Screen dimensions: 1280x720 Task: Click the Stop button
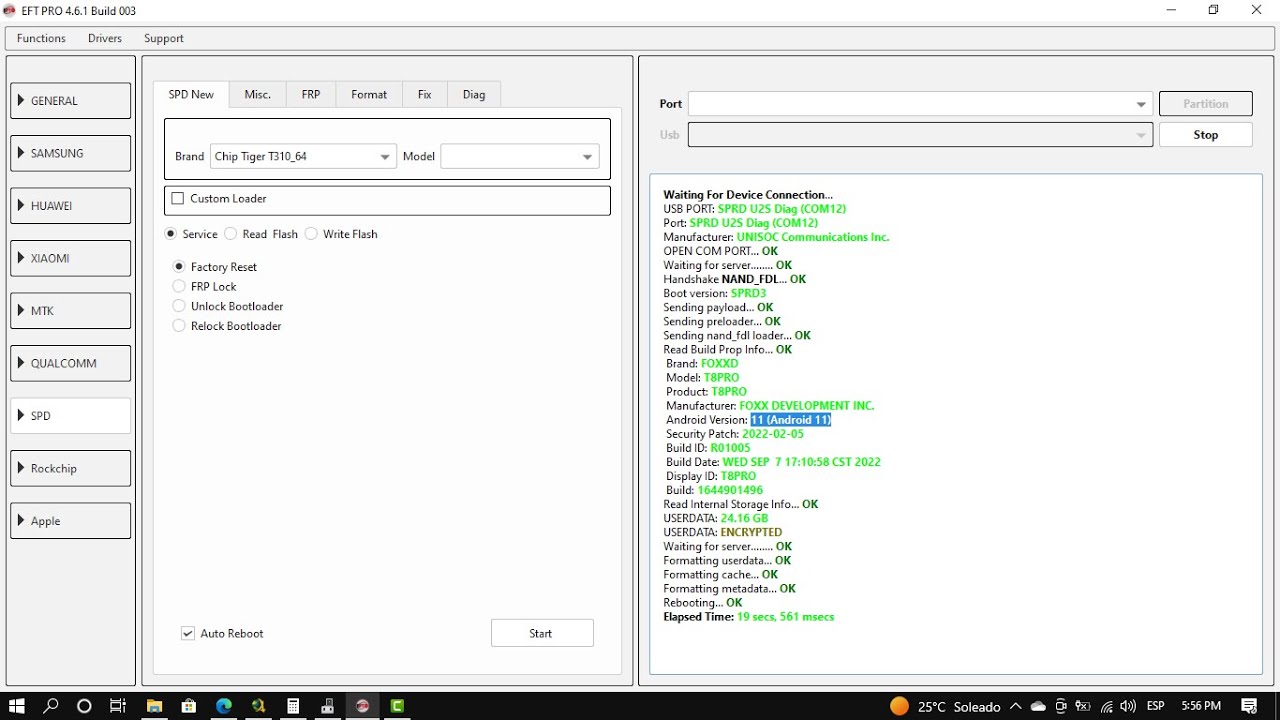1206,135
